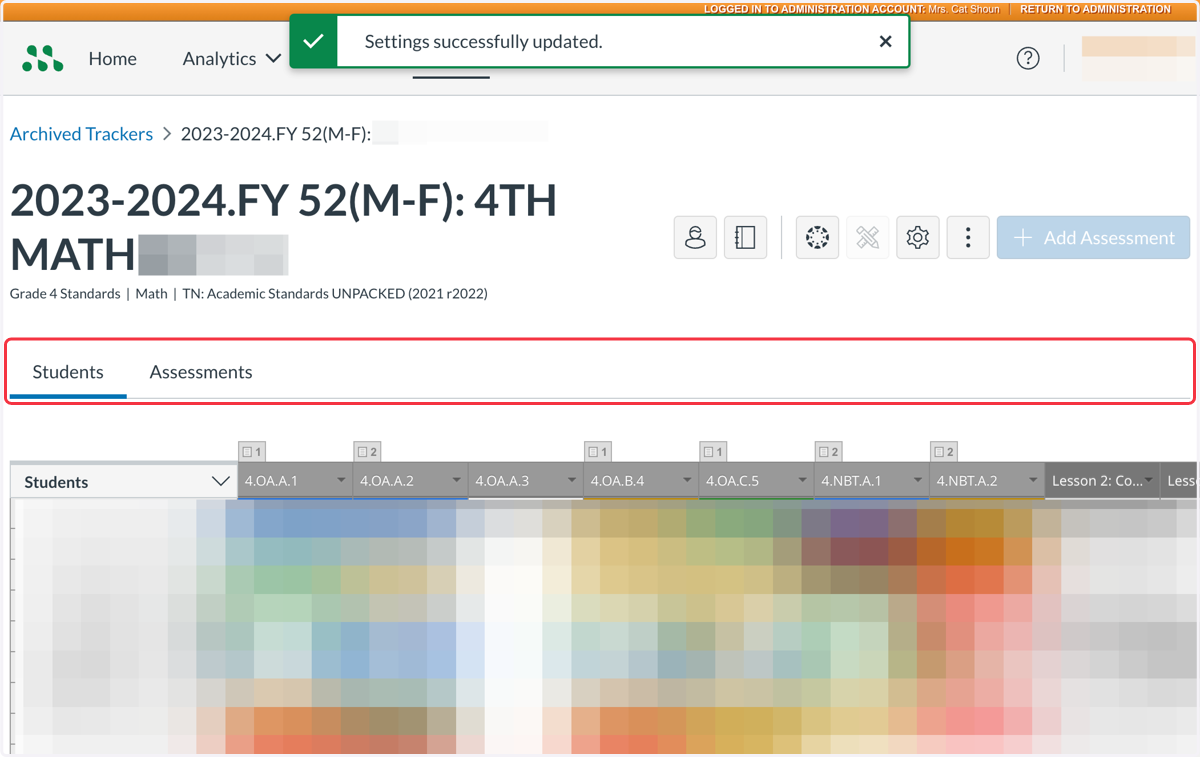Click the Add Assessment button
Viewport: 1200px width, 757px height.
coord(1093,237)
